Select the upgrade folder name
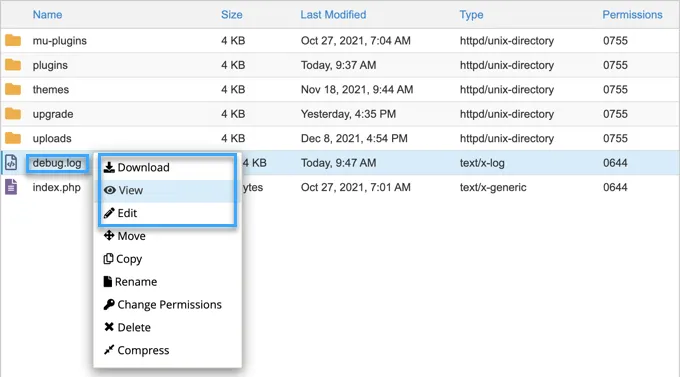 (53, 114)
